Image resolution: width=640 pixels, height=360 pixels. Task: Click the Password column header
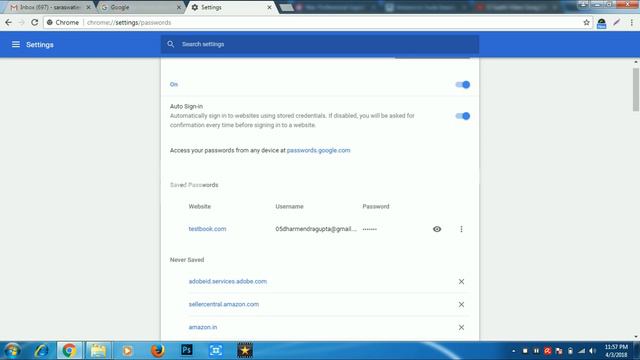point(376,207)
